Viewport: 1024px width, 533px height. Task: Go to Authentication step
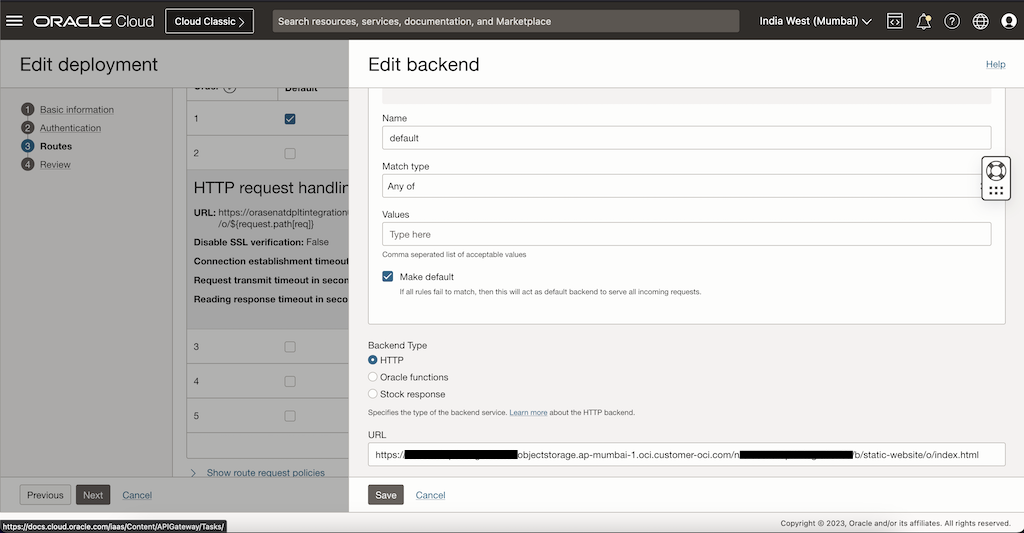tap(71, 127)
